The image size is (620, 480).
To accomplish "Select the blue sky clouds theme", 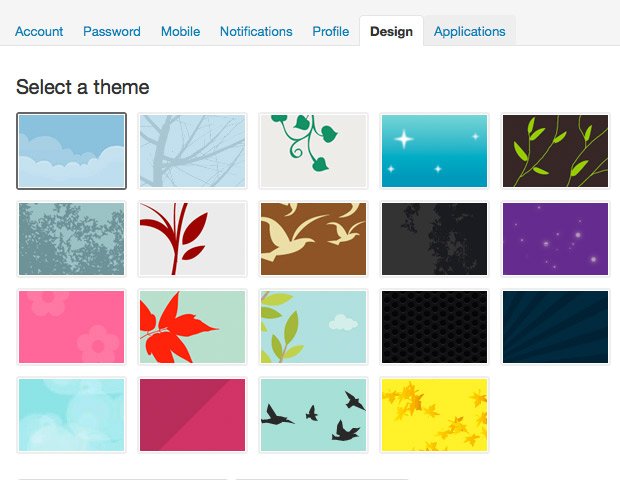I will [x=71, y=151].
